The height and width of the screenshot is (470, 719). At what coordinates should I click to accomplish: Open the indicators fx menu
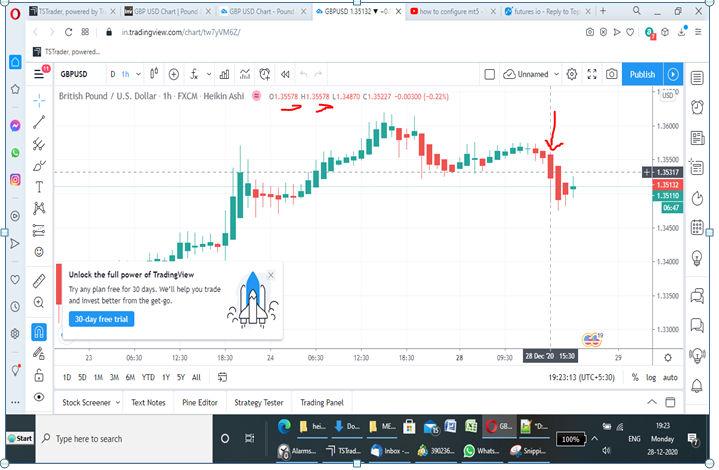coord(194,74)
